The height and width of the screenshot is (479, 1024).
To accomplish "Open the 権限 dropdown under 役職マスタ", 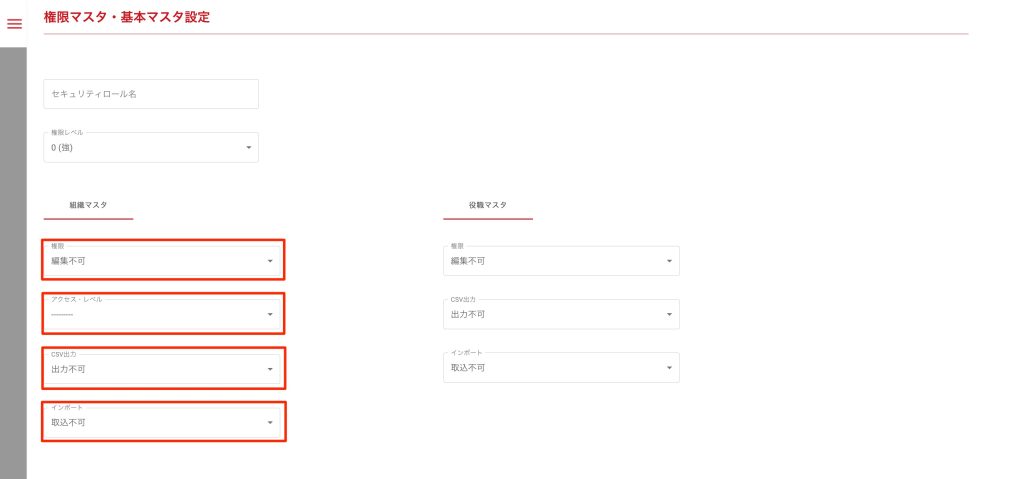I will 555,261.
